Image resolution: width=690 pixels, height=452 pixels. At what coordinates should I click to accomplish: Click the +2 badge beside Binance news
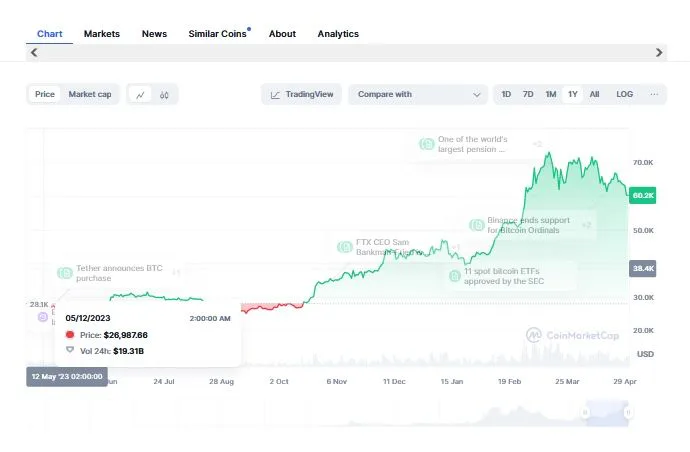point(587,225)
